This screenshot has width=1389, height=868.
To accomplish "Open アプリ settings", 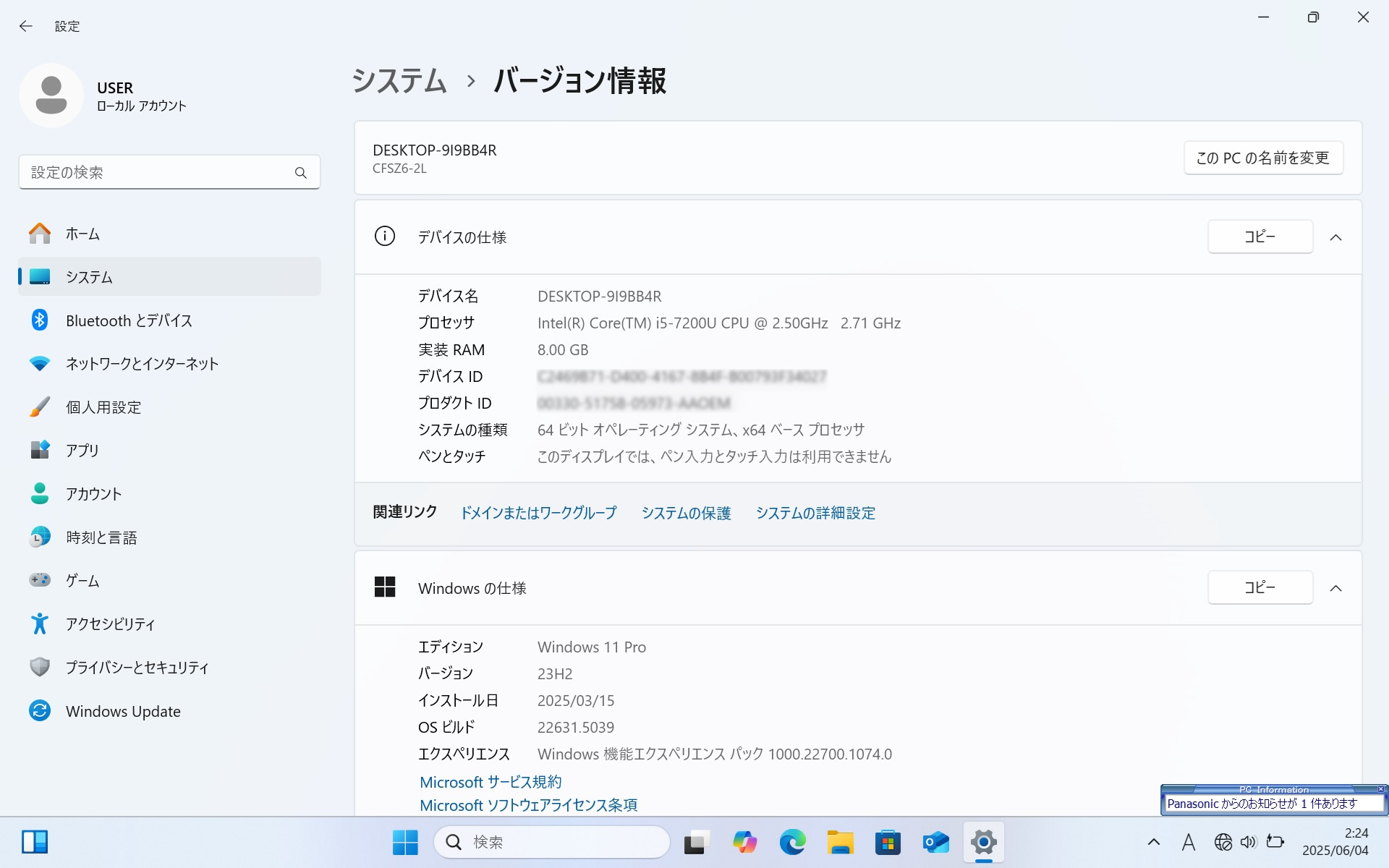I will [169, 450].
